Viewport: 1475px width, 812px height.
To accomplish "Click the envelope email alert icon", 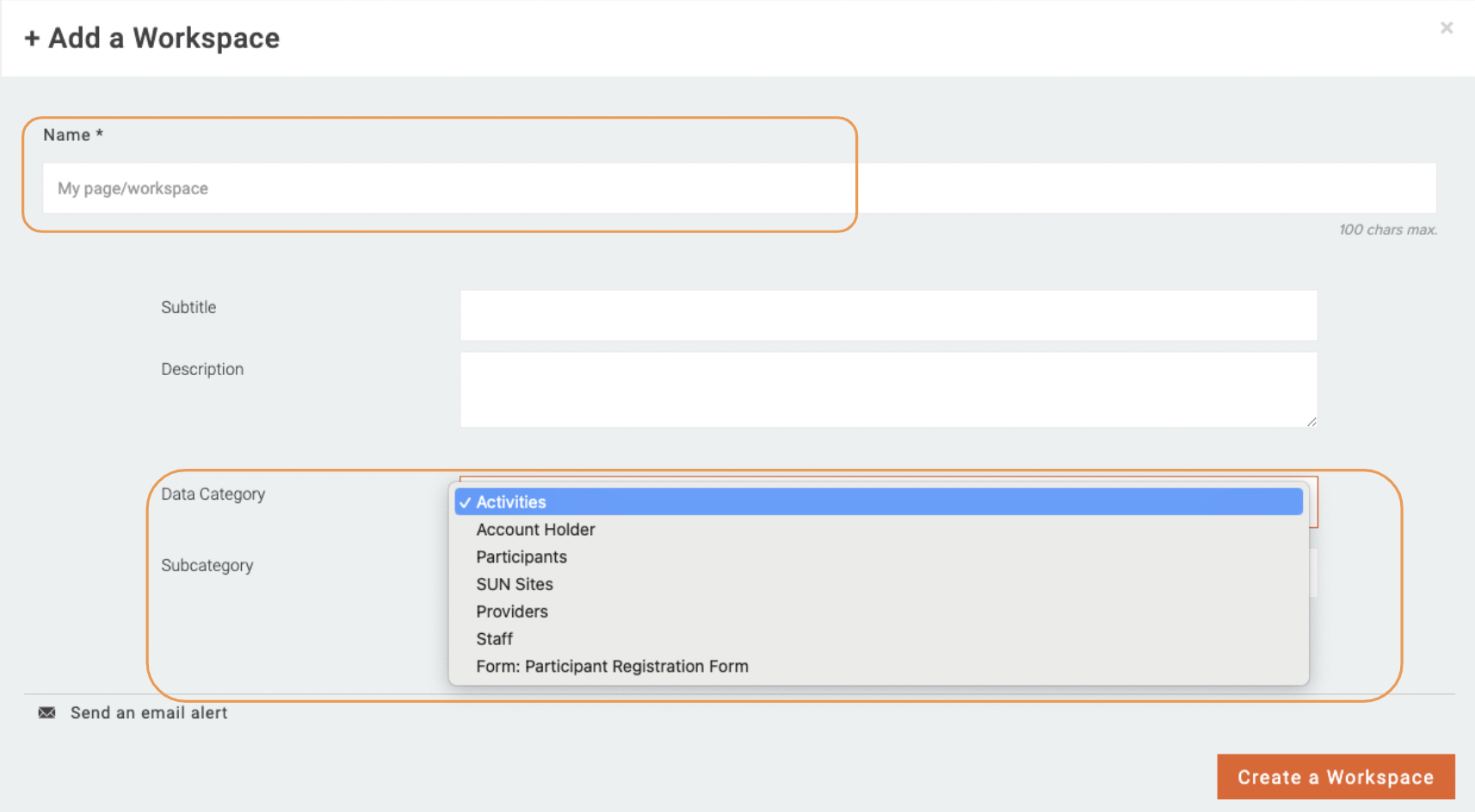I will [x=46, y=712].
